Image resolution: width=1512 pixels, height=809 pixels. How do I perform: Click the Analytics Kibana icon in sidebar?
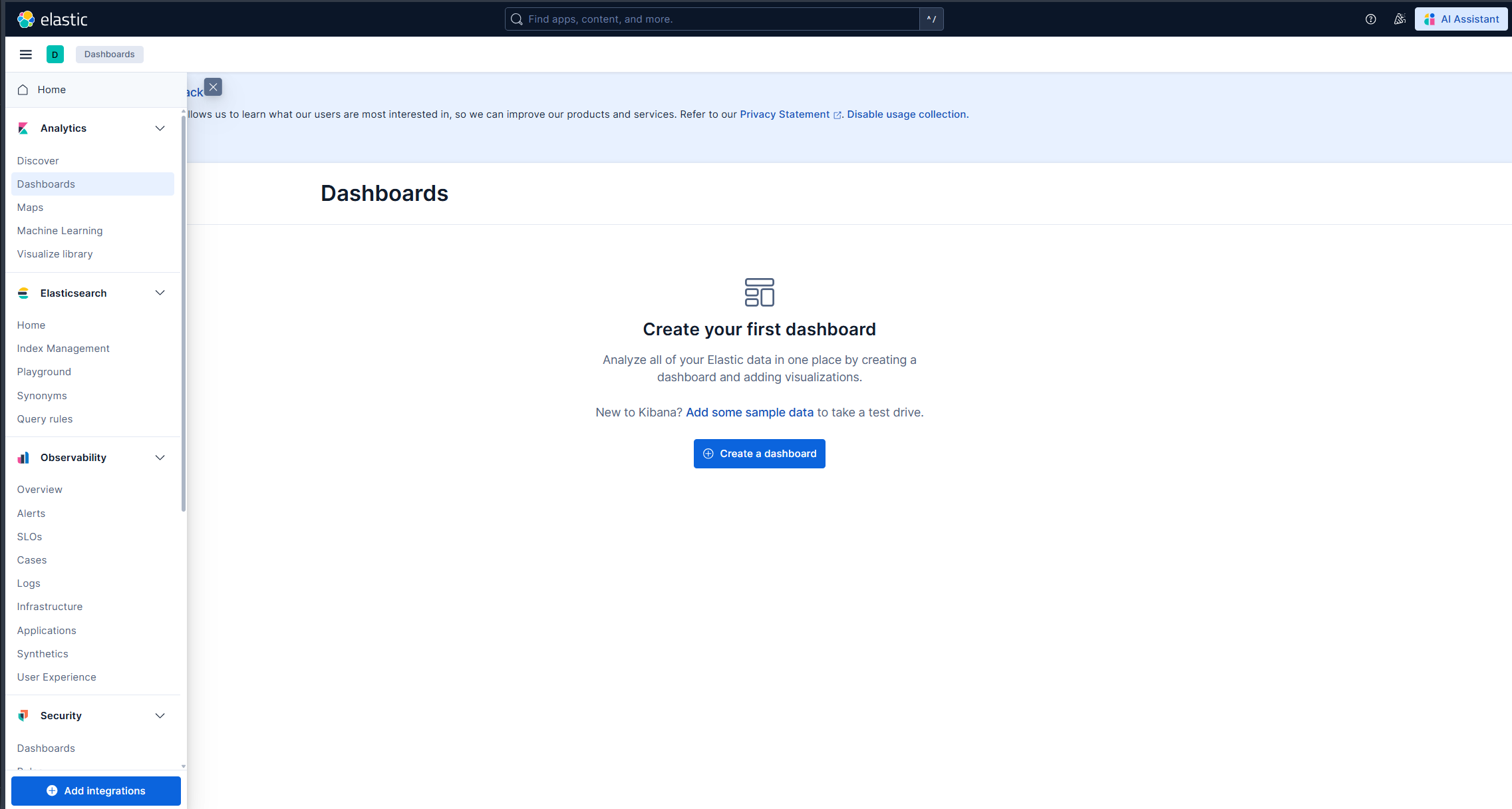[x=23, y=128]
